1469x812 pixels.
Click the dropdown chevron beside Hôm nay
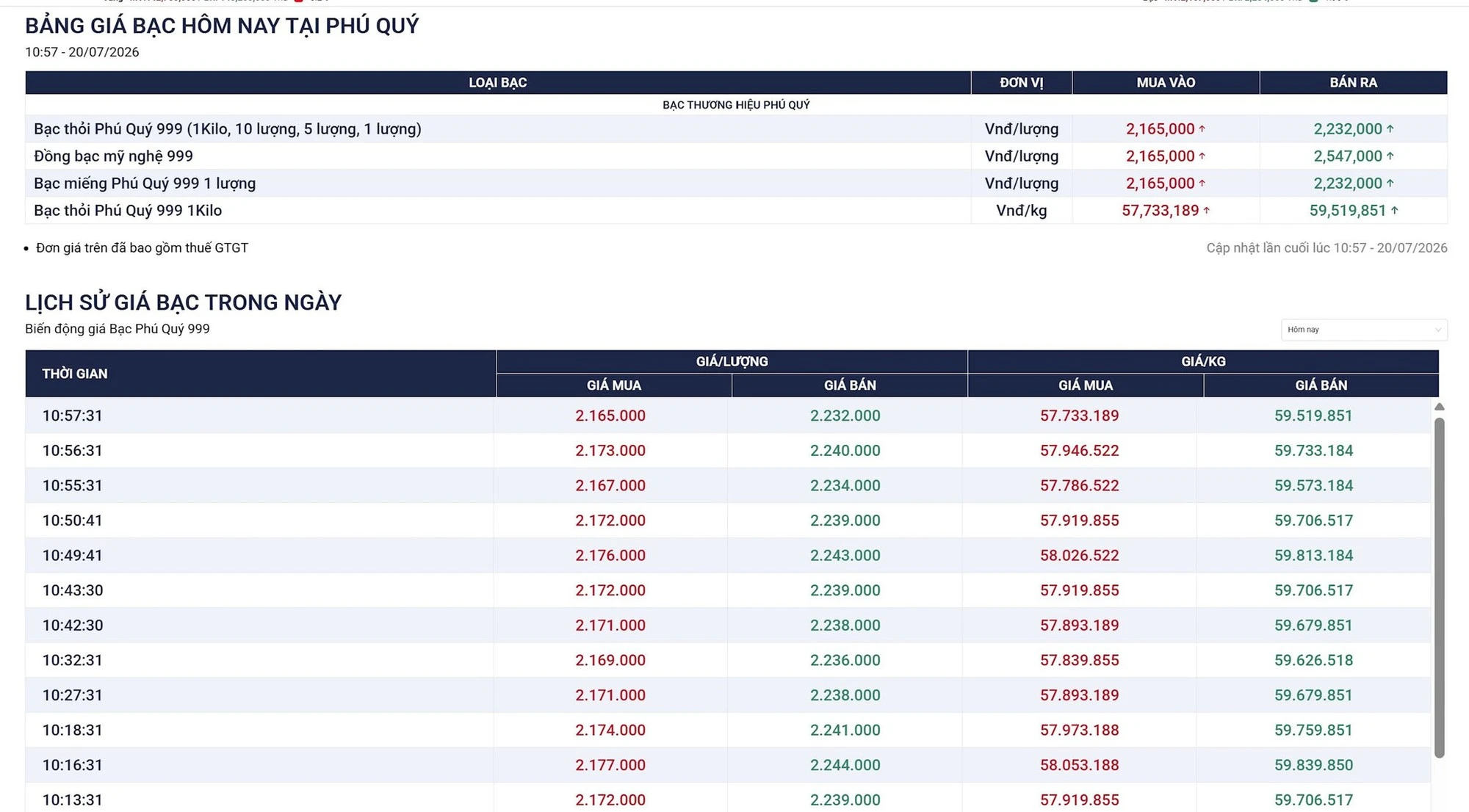(x=1437, y=330)
